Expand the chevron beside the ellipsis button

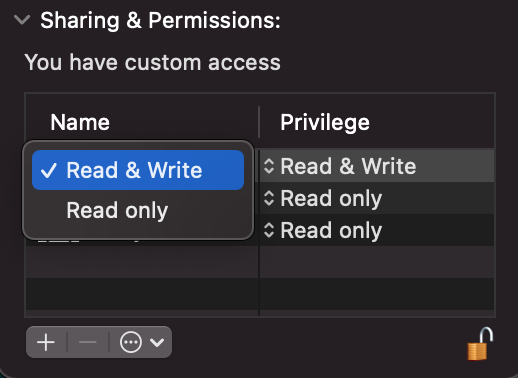(157, 342)
